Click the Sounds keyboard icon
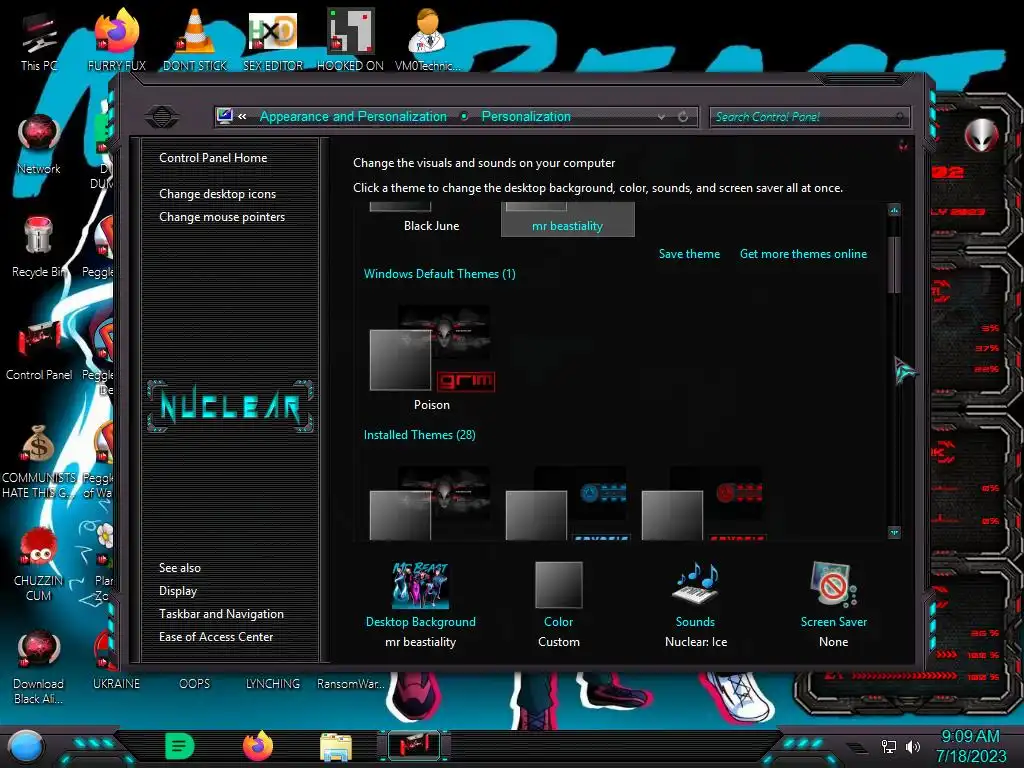This screenshot has height=768, width=1024. coord(696,584)
